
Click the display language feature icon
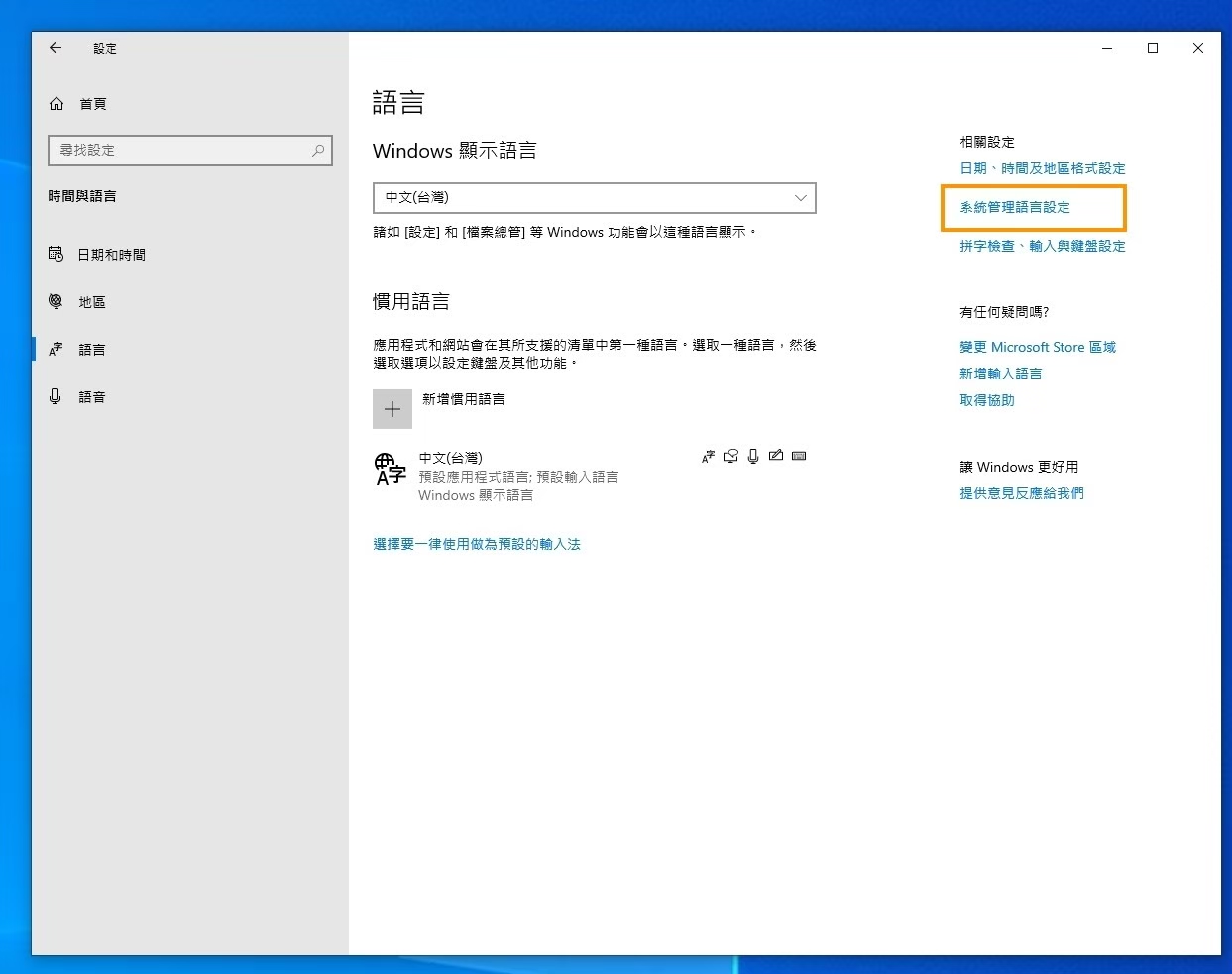pos(708,457)
